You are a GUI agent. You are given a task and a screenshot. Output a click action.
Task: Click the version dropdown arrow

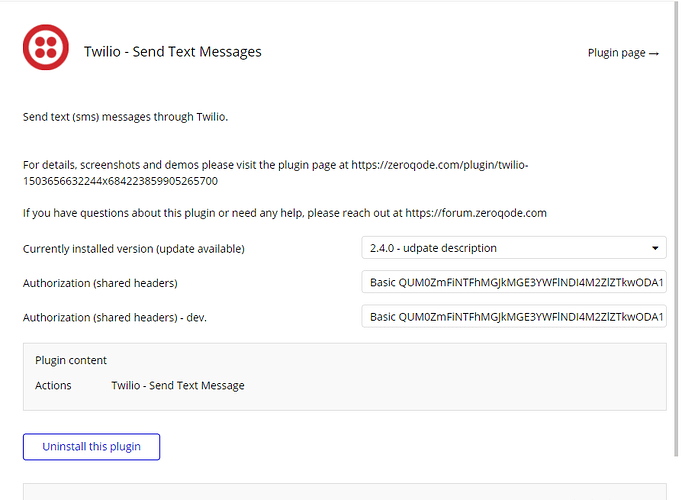[x=655, y=248]
